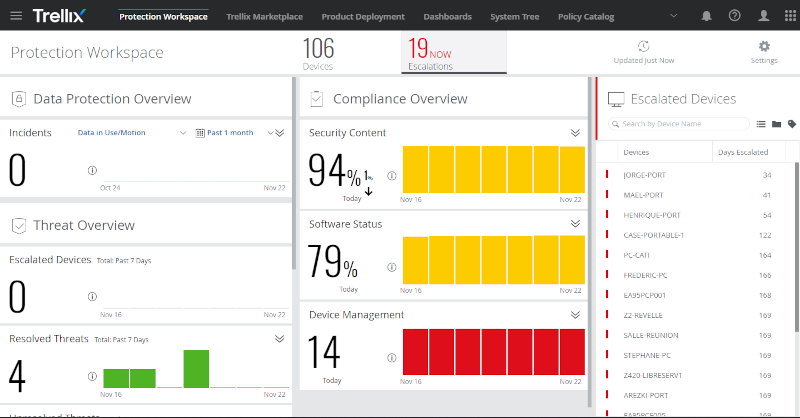Click the tallest green Resolved Threats bar
The width and height of the screenshot is (800, 418).
(196, 368)
